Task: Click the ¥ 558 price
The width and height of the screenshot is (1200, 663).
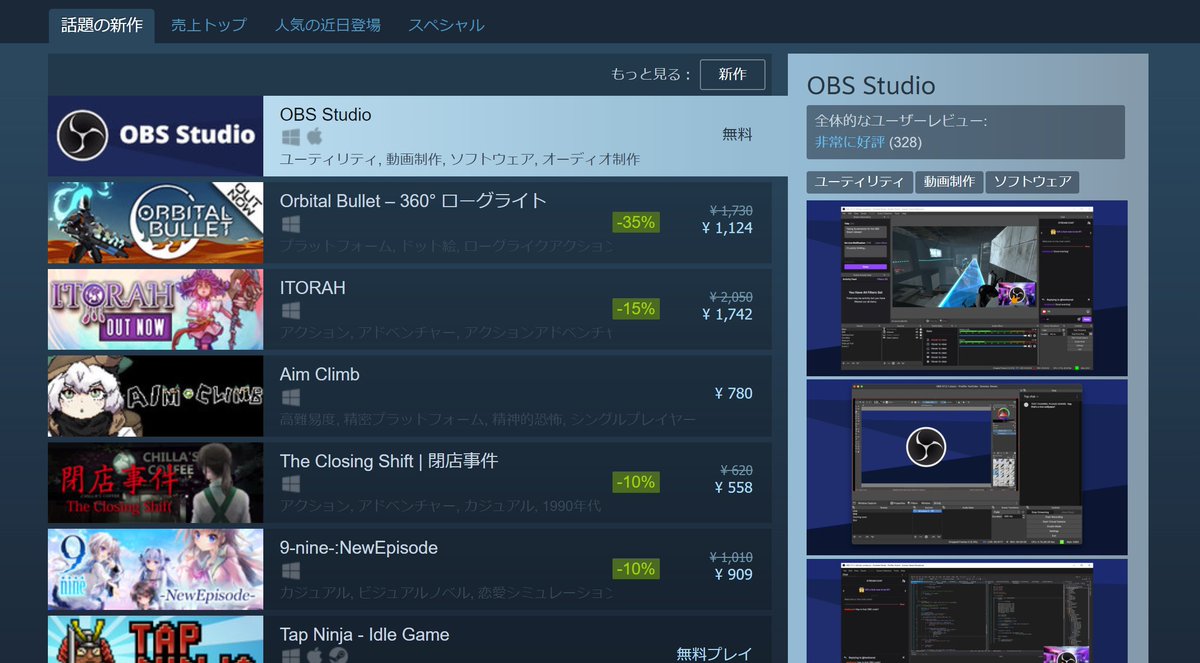Action: (x=733, y=488)
